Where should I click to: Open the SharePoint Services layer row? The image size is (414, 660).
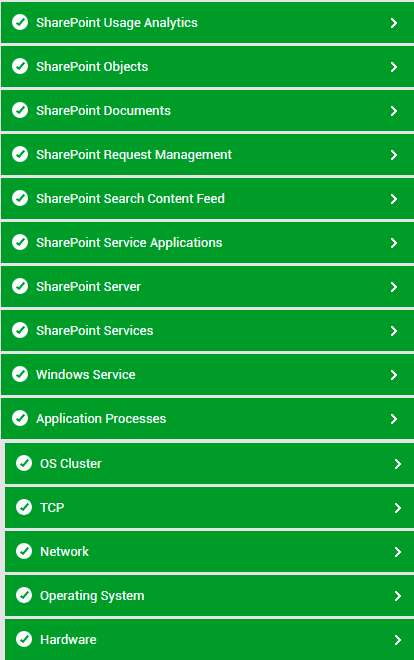[207, 330]
